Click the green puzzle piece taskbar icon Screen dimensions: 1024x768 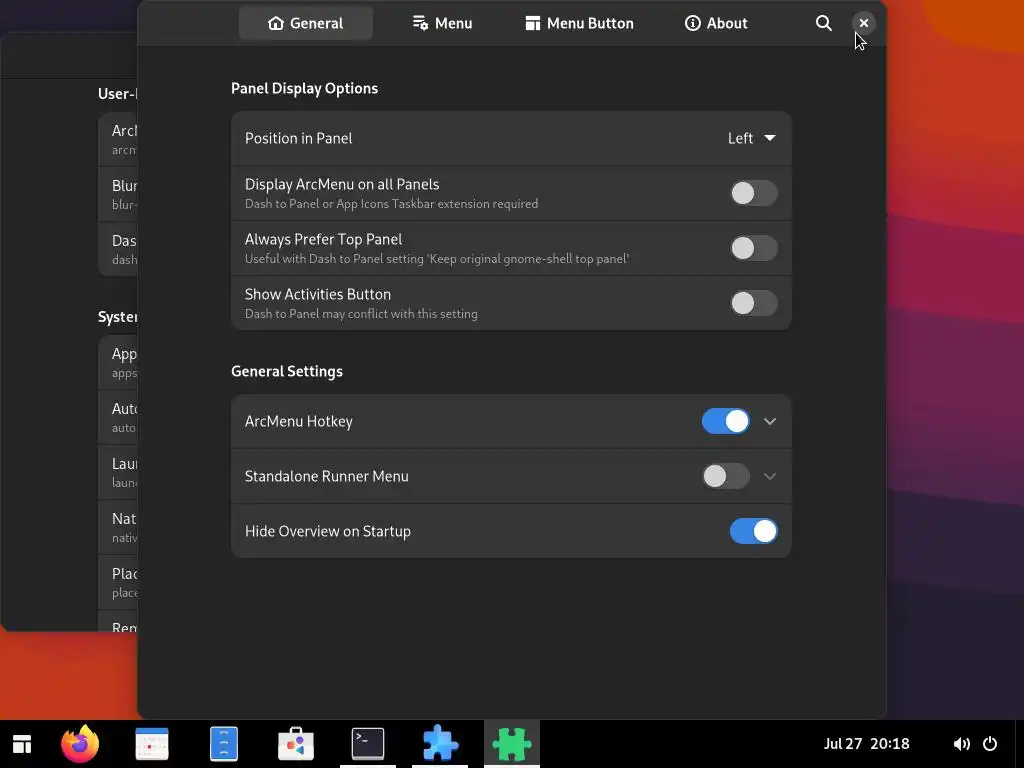[x=512, y=744]
